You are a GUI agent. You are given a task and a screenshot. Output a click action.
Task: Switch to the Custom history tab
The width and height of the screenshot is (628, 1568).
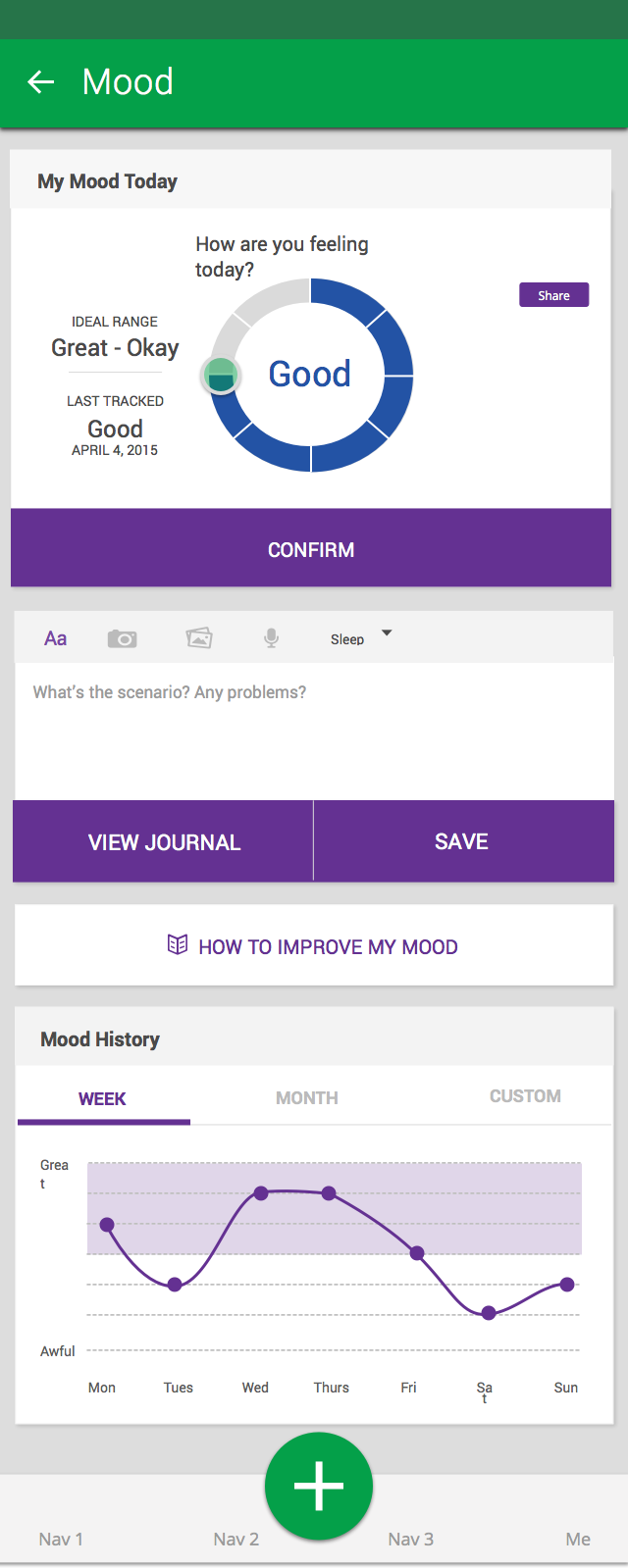point(525,1096)
